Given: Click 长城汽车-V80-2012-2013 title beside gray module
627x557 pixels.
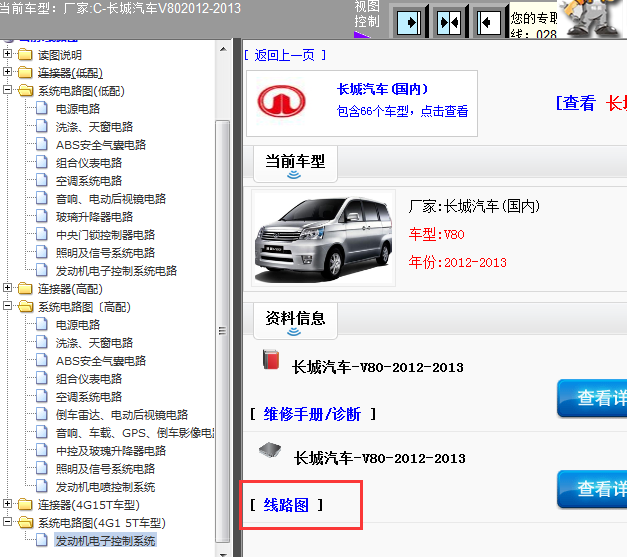Looking at the screenshot, I should [380, 458].
